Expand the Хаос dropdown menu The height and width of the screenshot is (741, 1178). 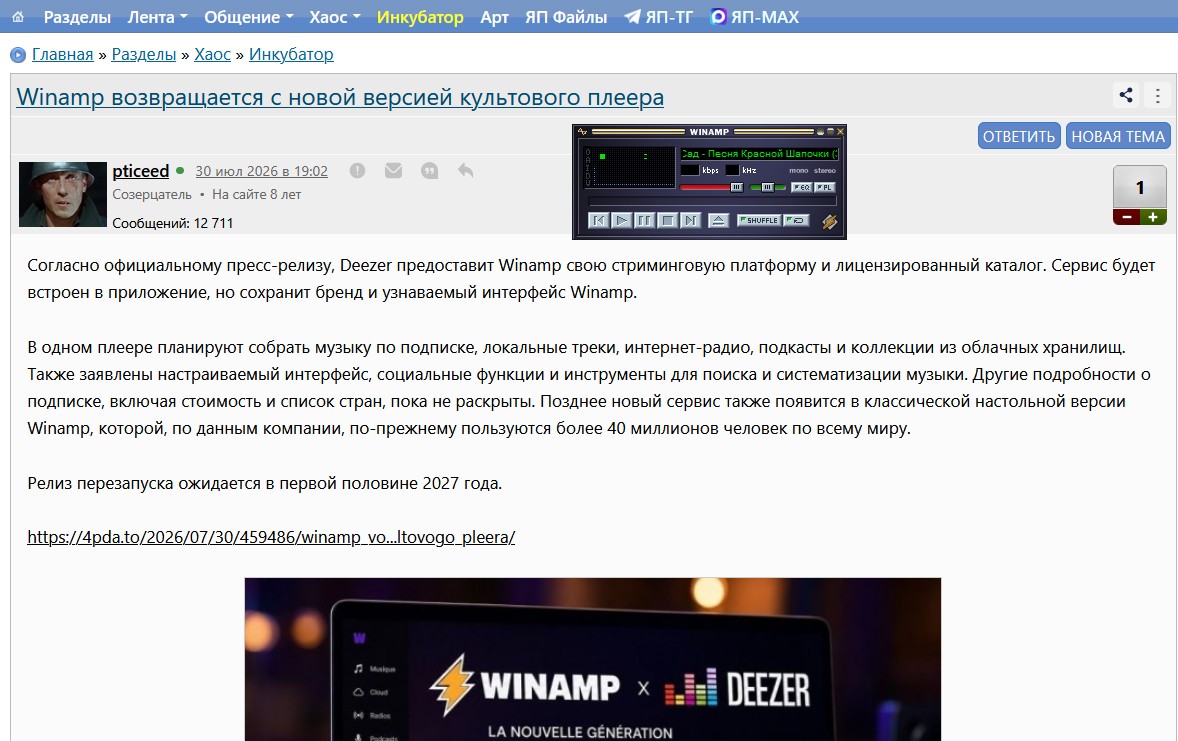coord(335,17)
